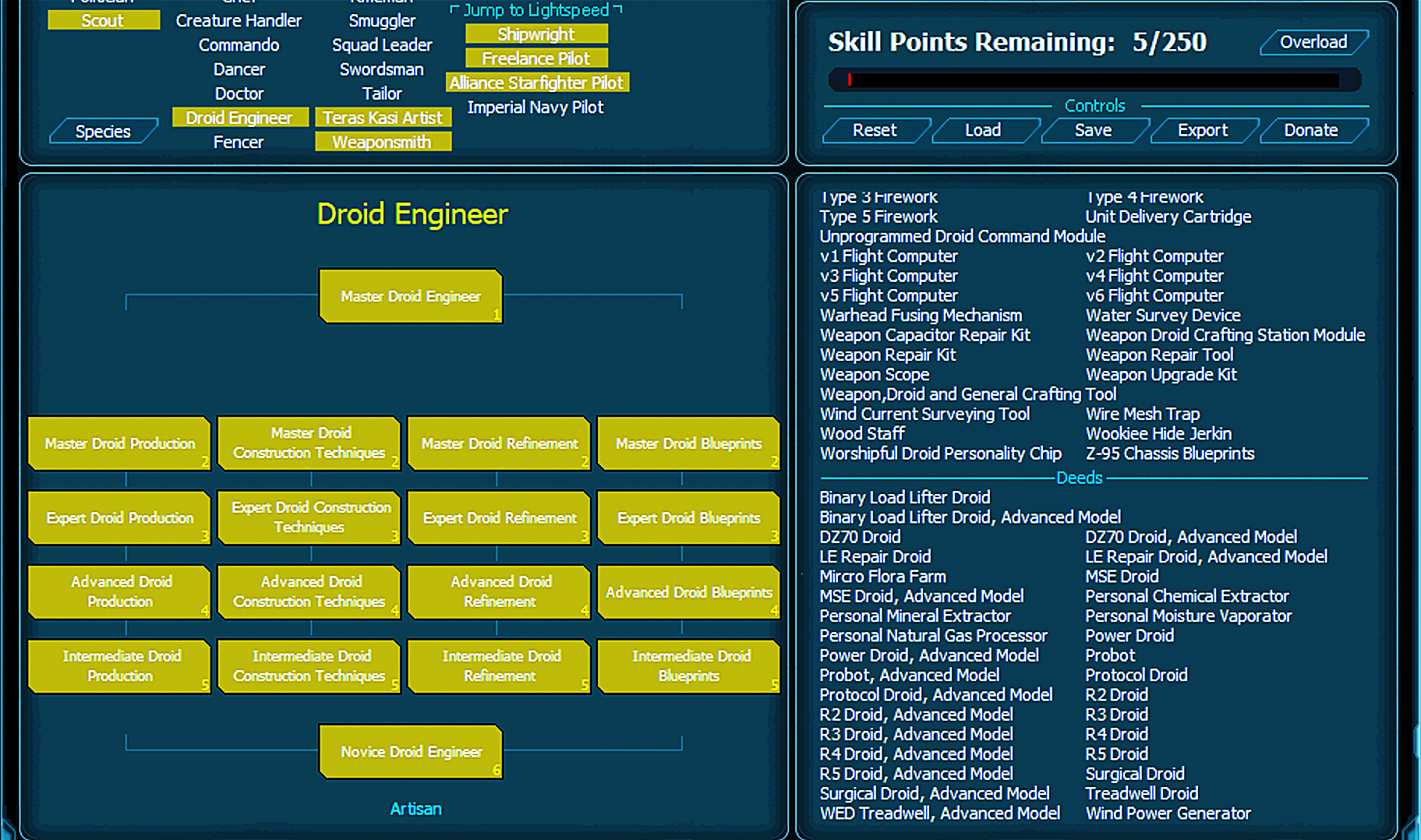Choose the Creature Handler profession
Screen dimensions: 1421x840
click(x=239, y=21)
